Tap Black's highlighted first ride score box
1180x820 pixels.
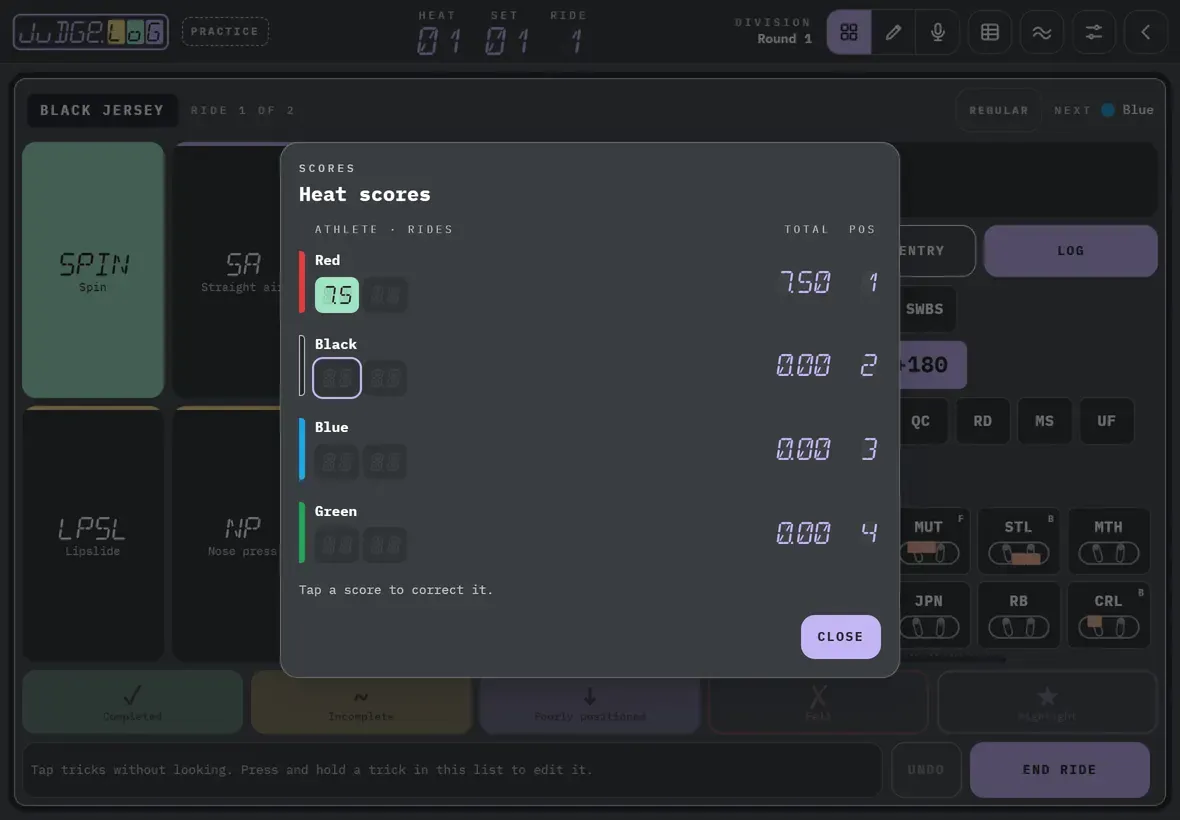click(336, 378)
